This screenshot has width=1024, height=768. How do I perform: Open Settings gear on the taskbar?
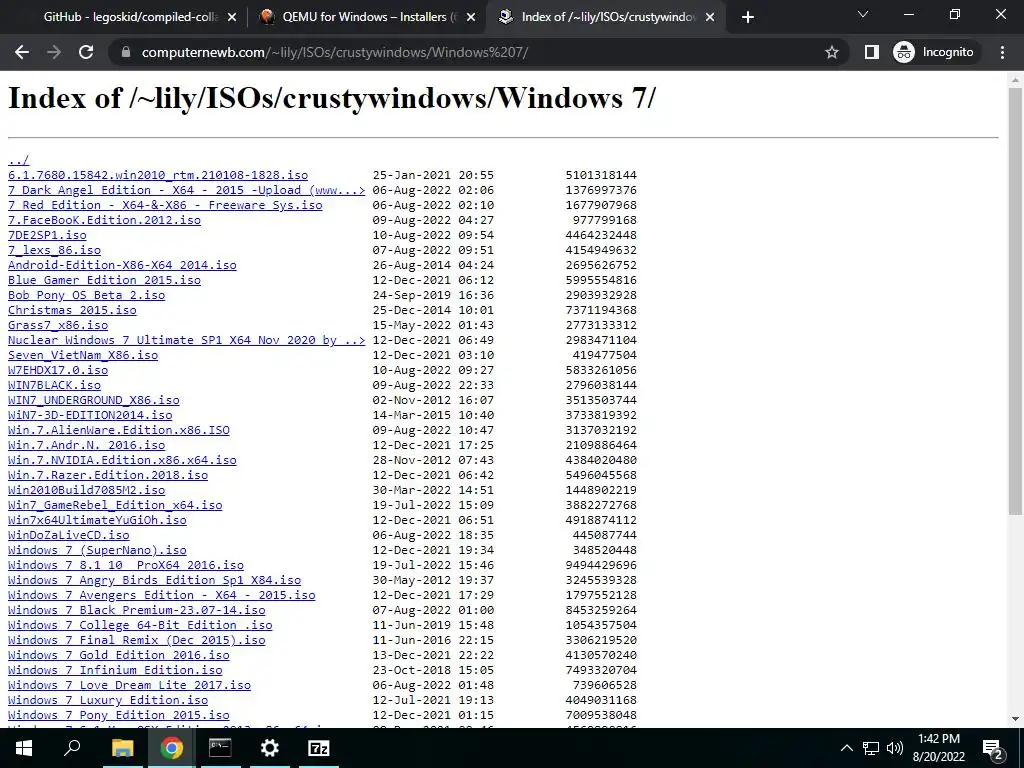(x=269, y=748)
